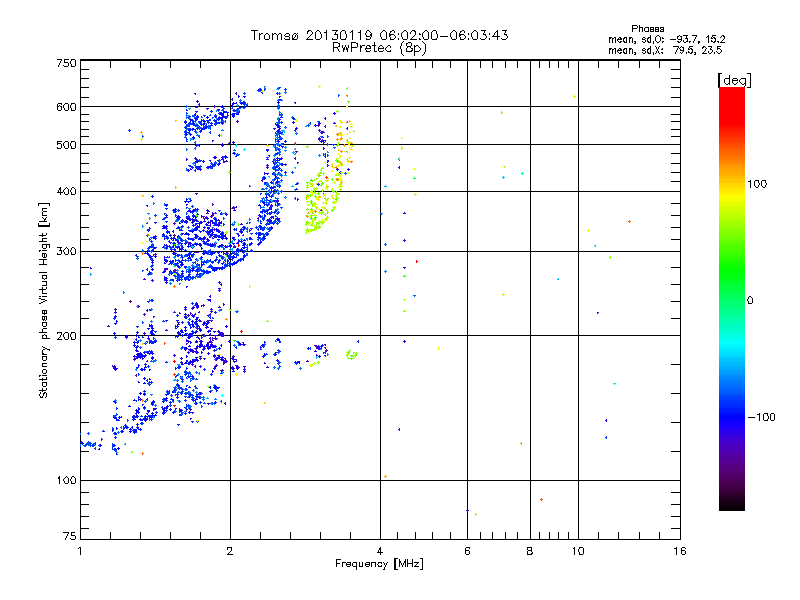Click the y-axis '400' tick label
Viewport: 800px width, 600px height.
[67, 192]
